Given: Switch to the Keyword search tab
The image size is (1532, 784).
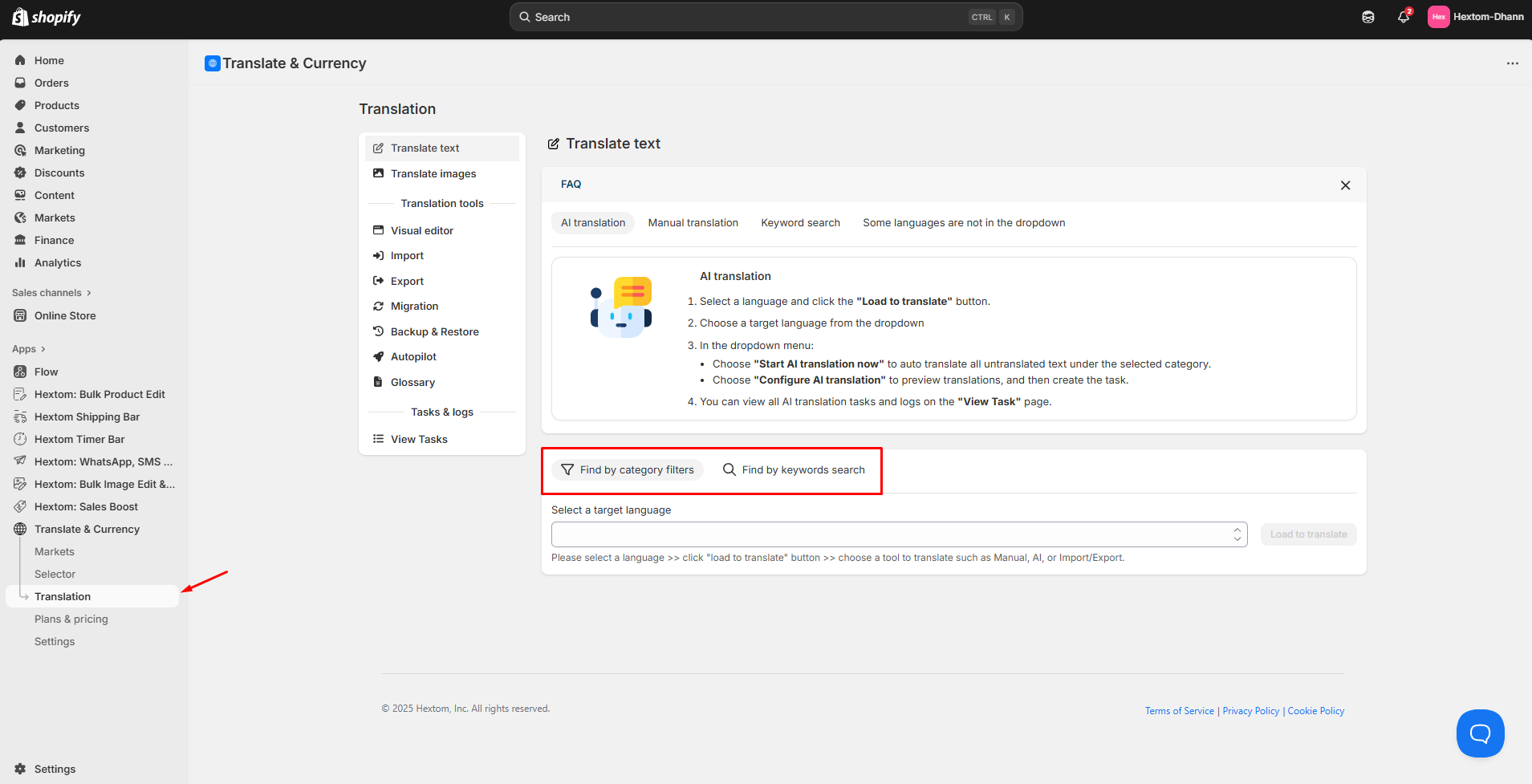Looking at the screenshot, I should click(801, 223).
